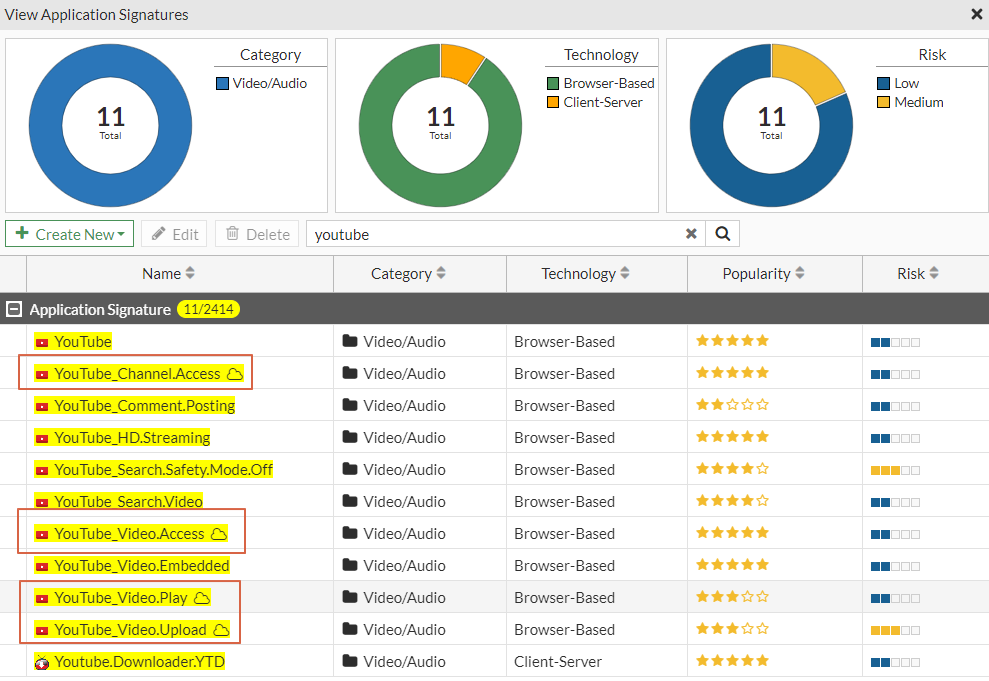989x681 pixels.
Task: Close the View Application Signatures dialog
Action: 976,14
